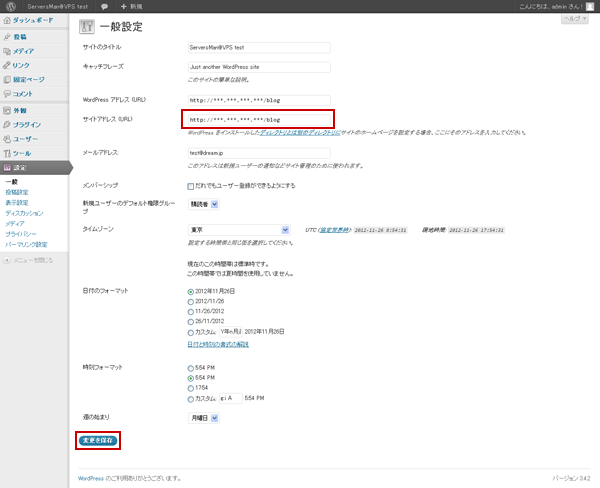Open the different directory help link
The image size is (600, 488).
[x=300, y=133]
